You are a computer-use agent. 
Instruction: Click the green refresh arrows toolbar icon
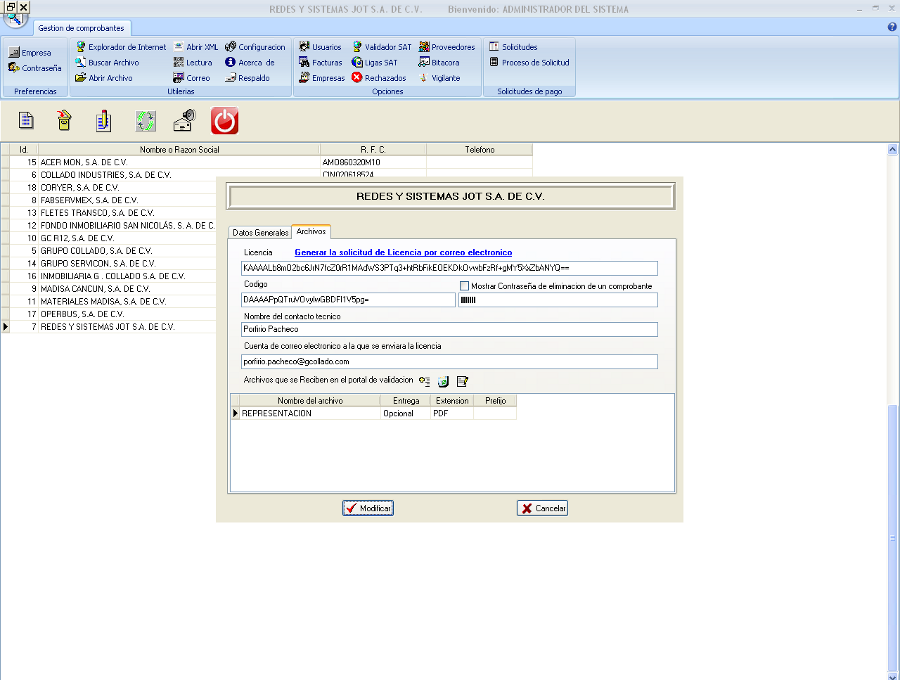point(146,121)
